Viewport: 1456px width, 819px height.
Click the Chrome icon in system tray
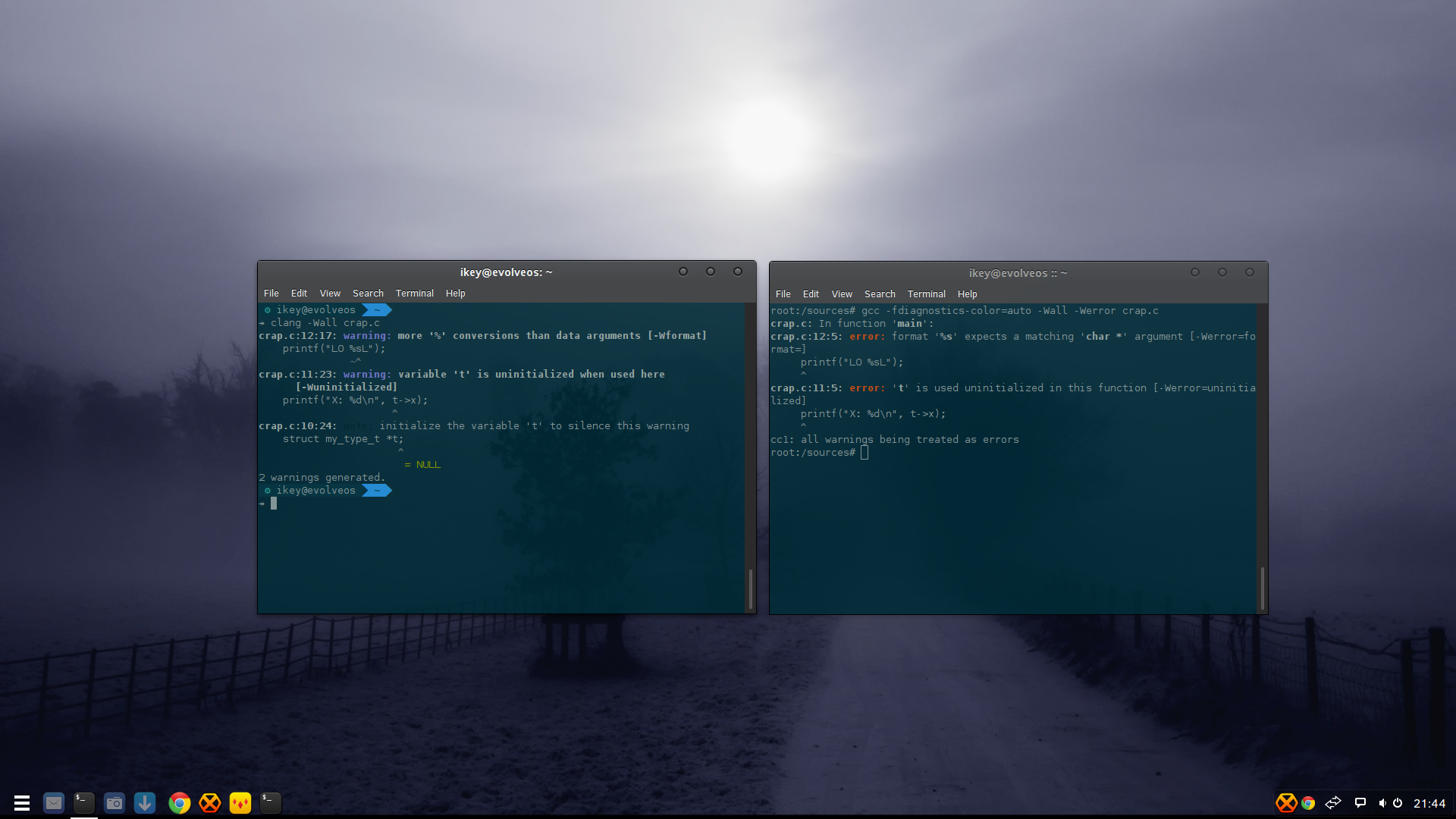(1308, 803)
